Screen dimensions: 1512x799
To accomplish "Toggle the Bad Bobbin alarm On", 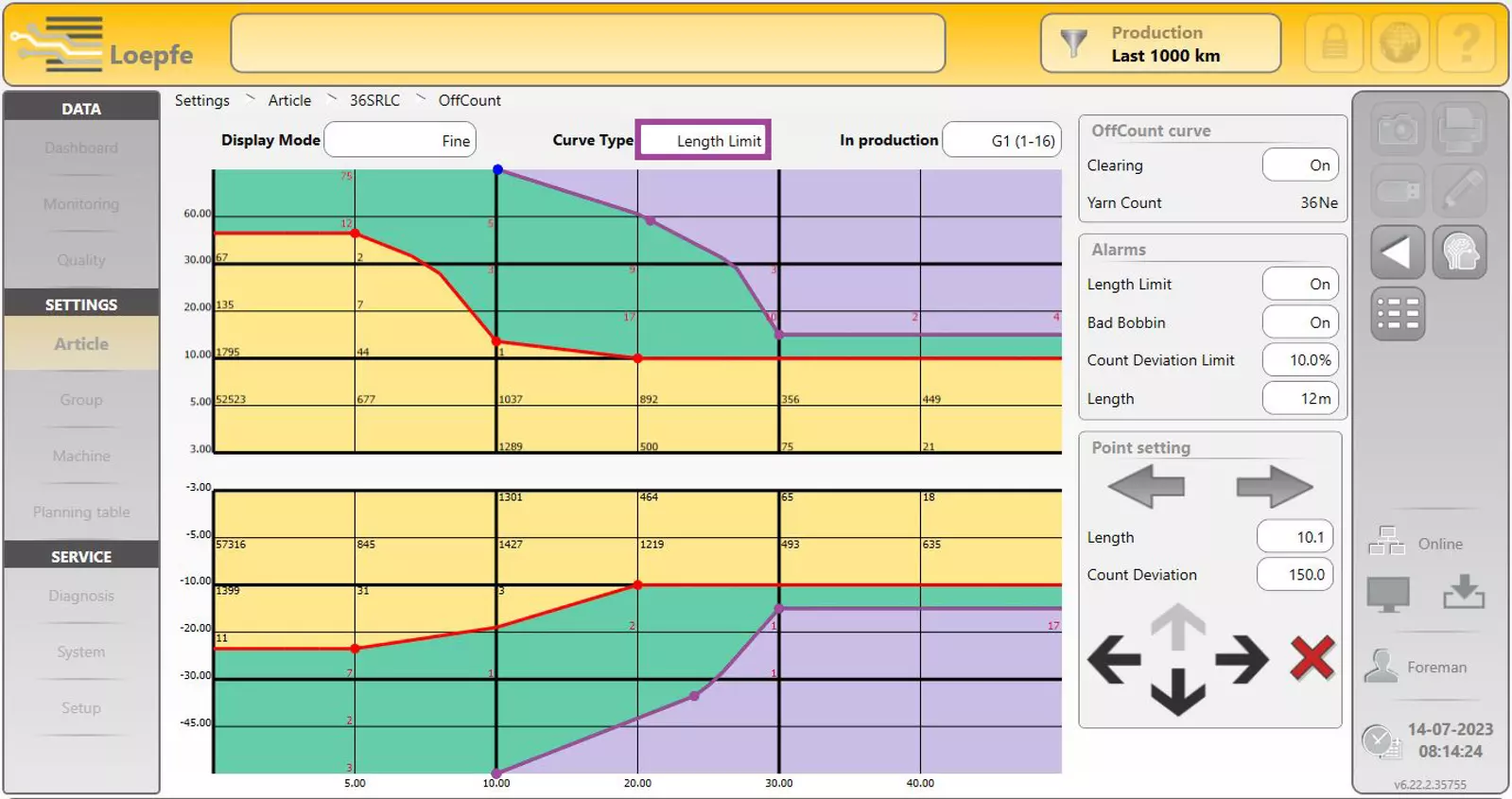I will [x=1300, y=322].
